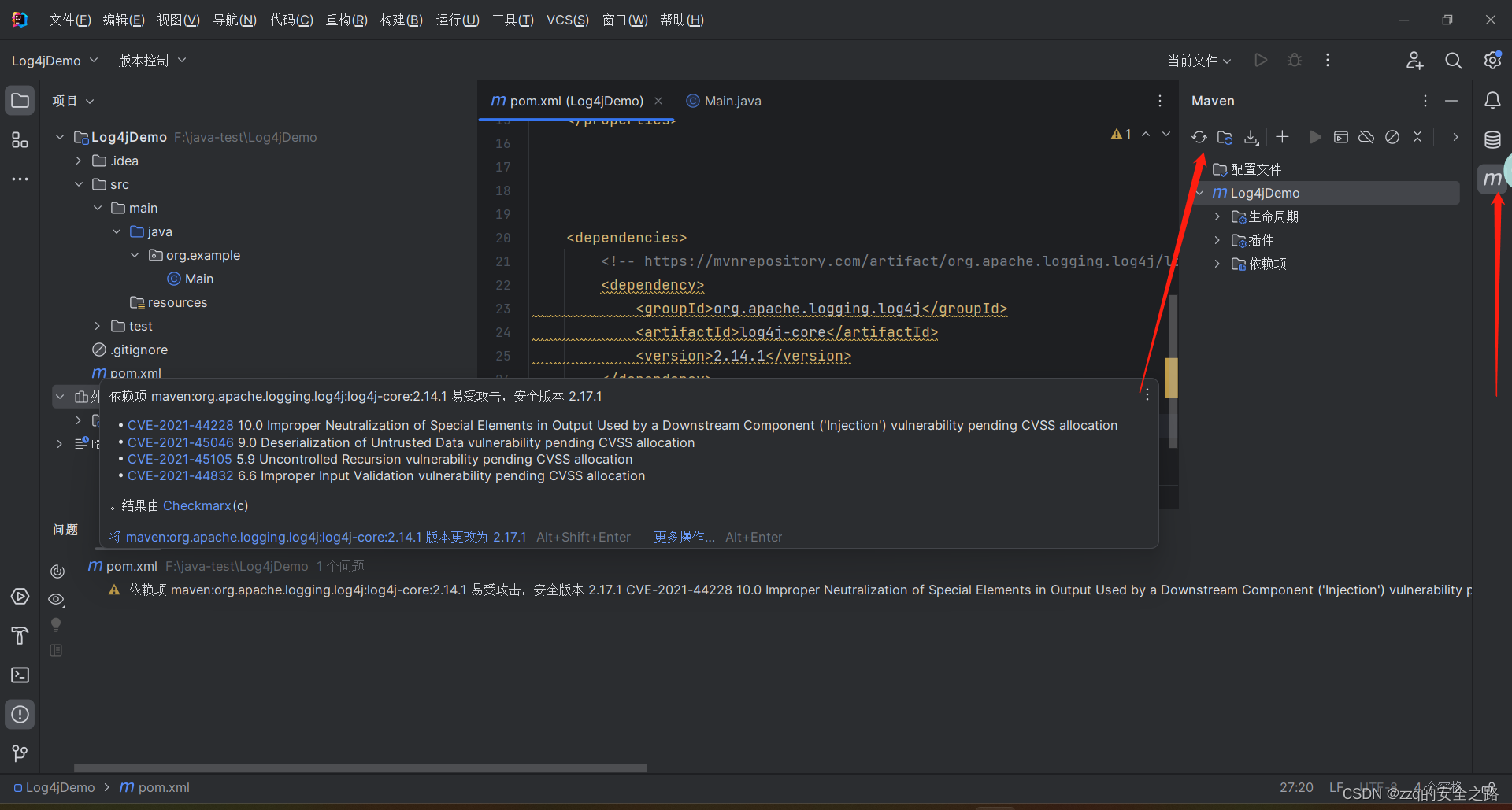Open IDE settings gear
The width and height of the screenshot is (1512, 810).
point(1492,61)
